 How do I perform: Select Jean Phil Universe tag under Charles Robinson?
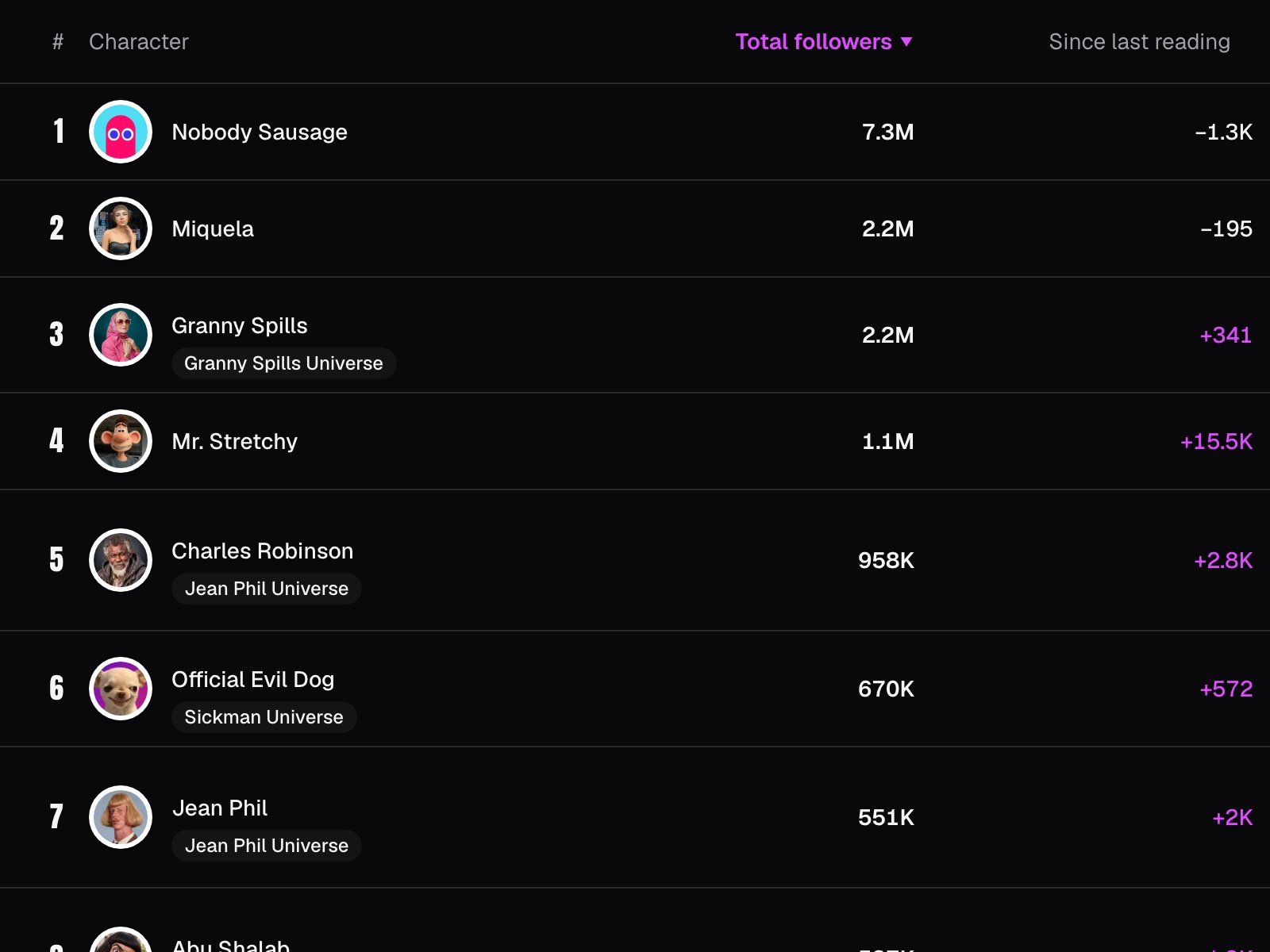point(267,589)
